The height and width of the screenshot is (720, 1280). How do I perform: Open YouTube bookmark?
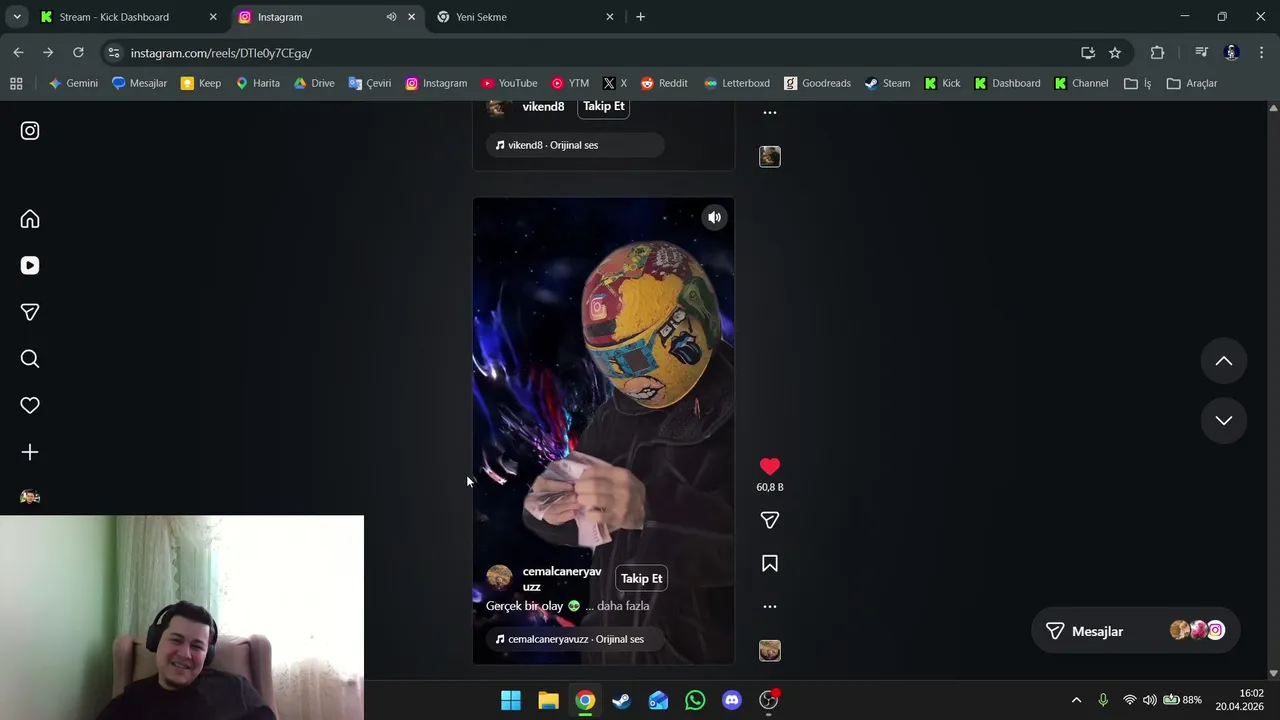tap(509, 83)
